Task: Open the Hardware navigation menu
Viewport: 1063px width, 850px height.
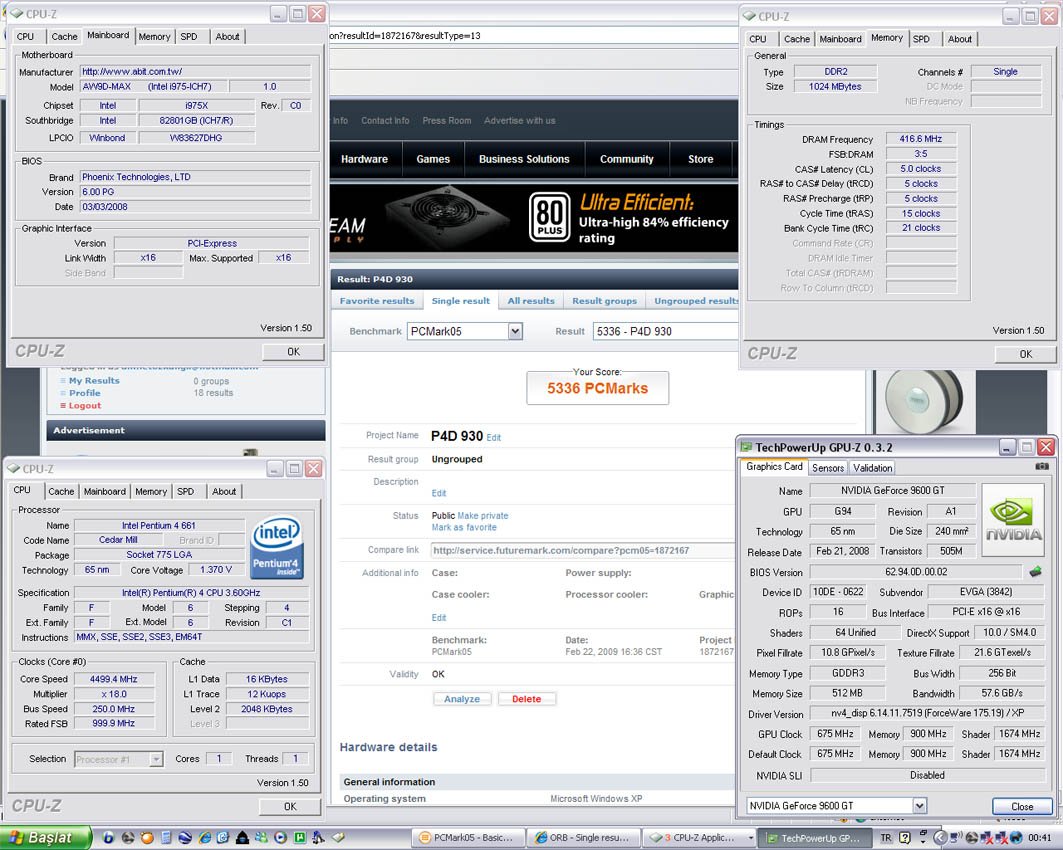Action: point(365,159)
